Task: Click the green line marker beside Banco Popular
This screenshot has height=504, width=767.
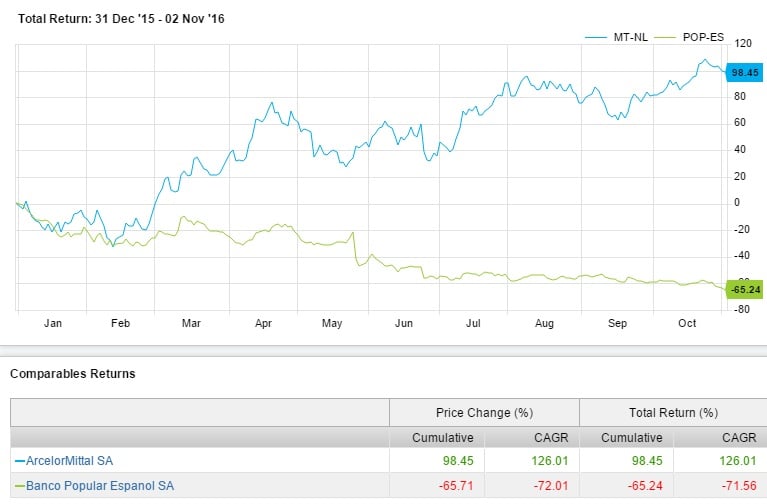Action: pyautogui.click(x=17, y=487)
